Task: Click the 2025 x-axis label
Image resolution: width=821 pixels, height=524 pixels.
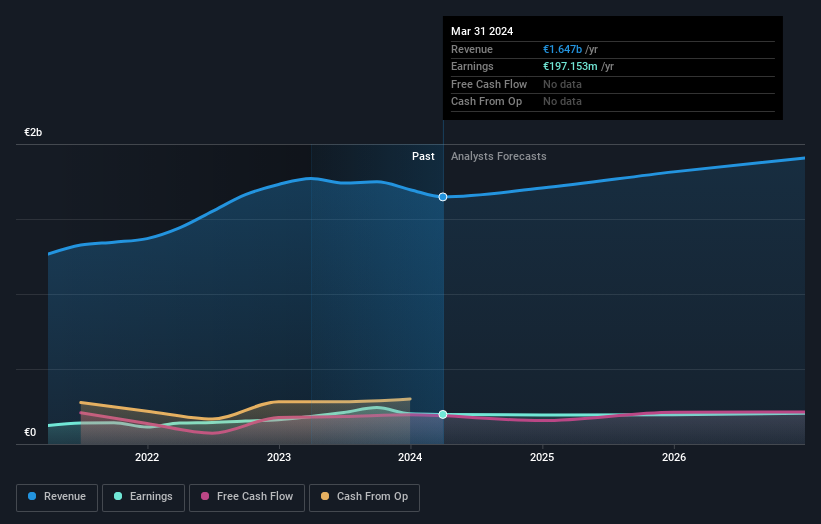Action: click(x=542, y=457)
